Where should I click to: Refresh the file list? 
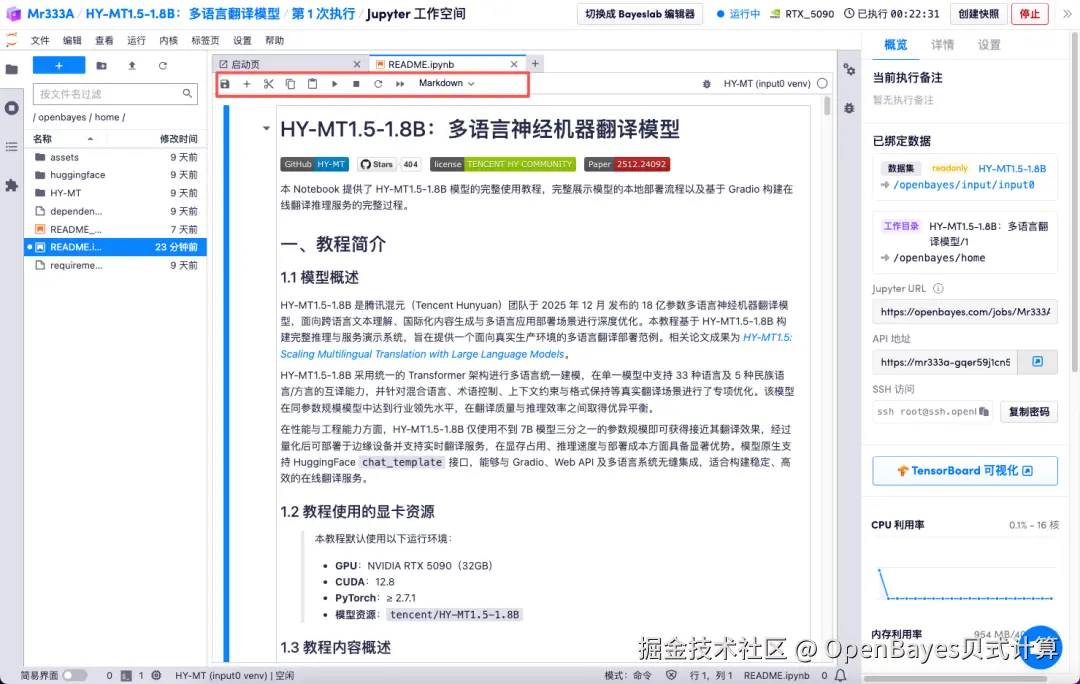(163, 65)
